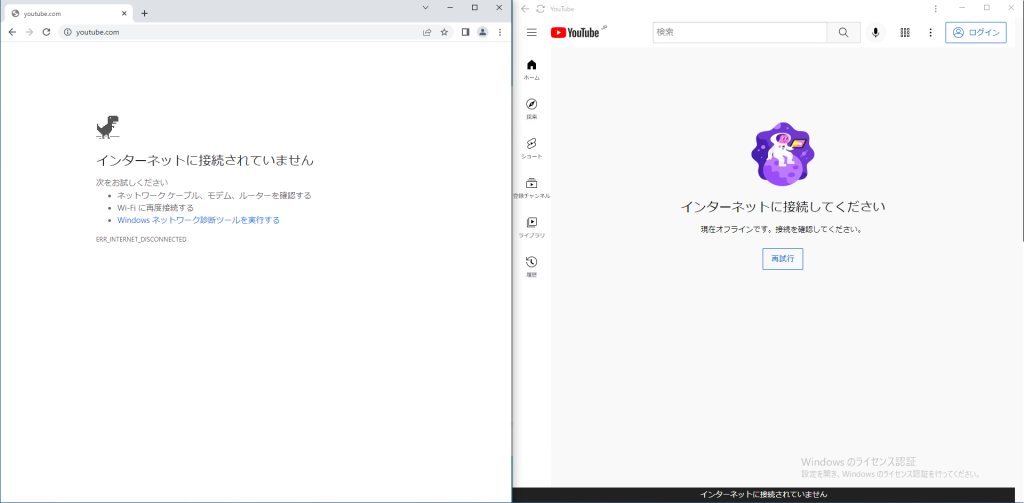Click the magnifying glass search button

pyautogui.click(x=843, y=32)
